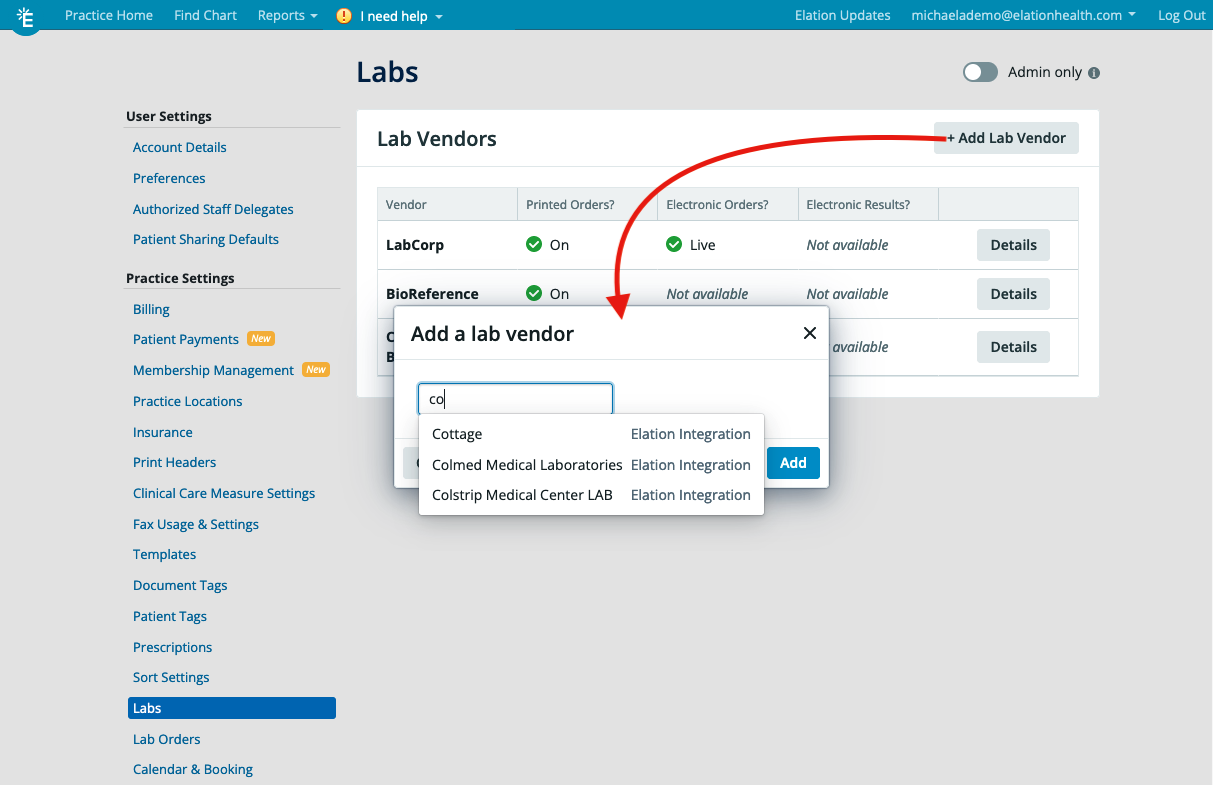Image resolution: width=1213 pixels, height=785 pixels.
Task: Switch to Find Chart
Action: (x=205, y=15)
